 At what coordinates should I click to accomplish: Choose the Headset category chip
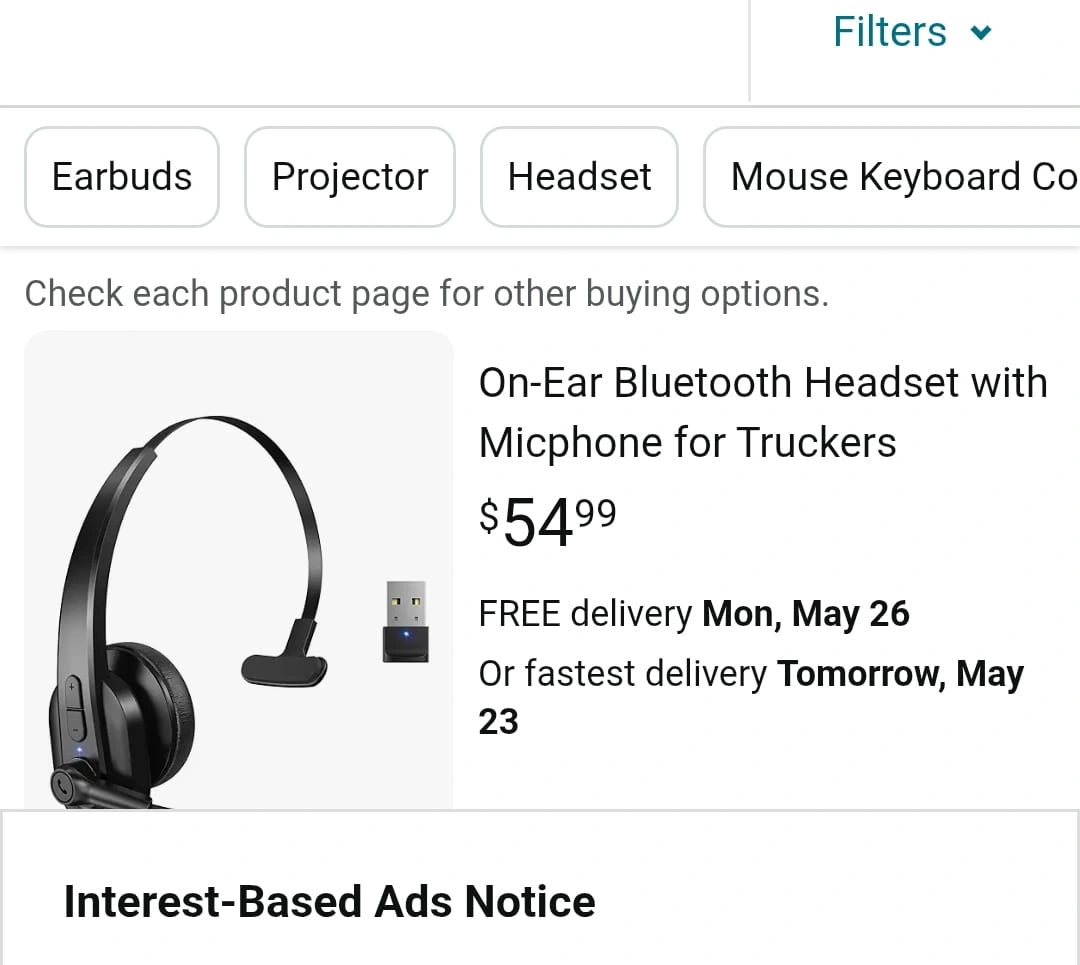[579, 177]
